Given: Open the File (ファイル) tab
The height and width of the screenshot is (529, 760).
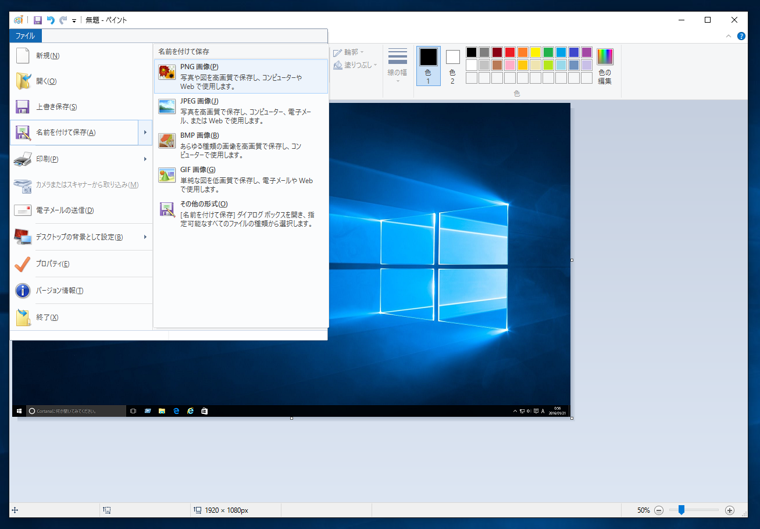Looking at the screenshot, I should [25, 36].
